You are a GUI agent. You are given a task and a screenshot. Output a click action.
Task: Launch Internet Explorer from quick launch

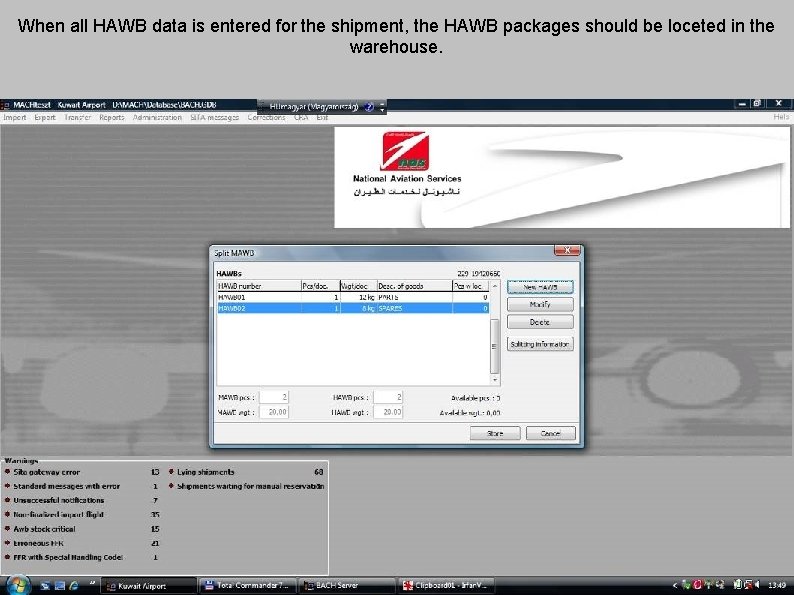coord(74,586)
